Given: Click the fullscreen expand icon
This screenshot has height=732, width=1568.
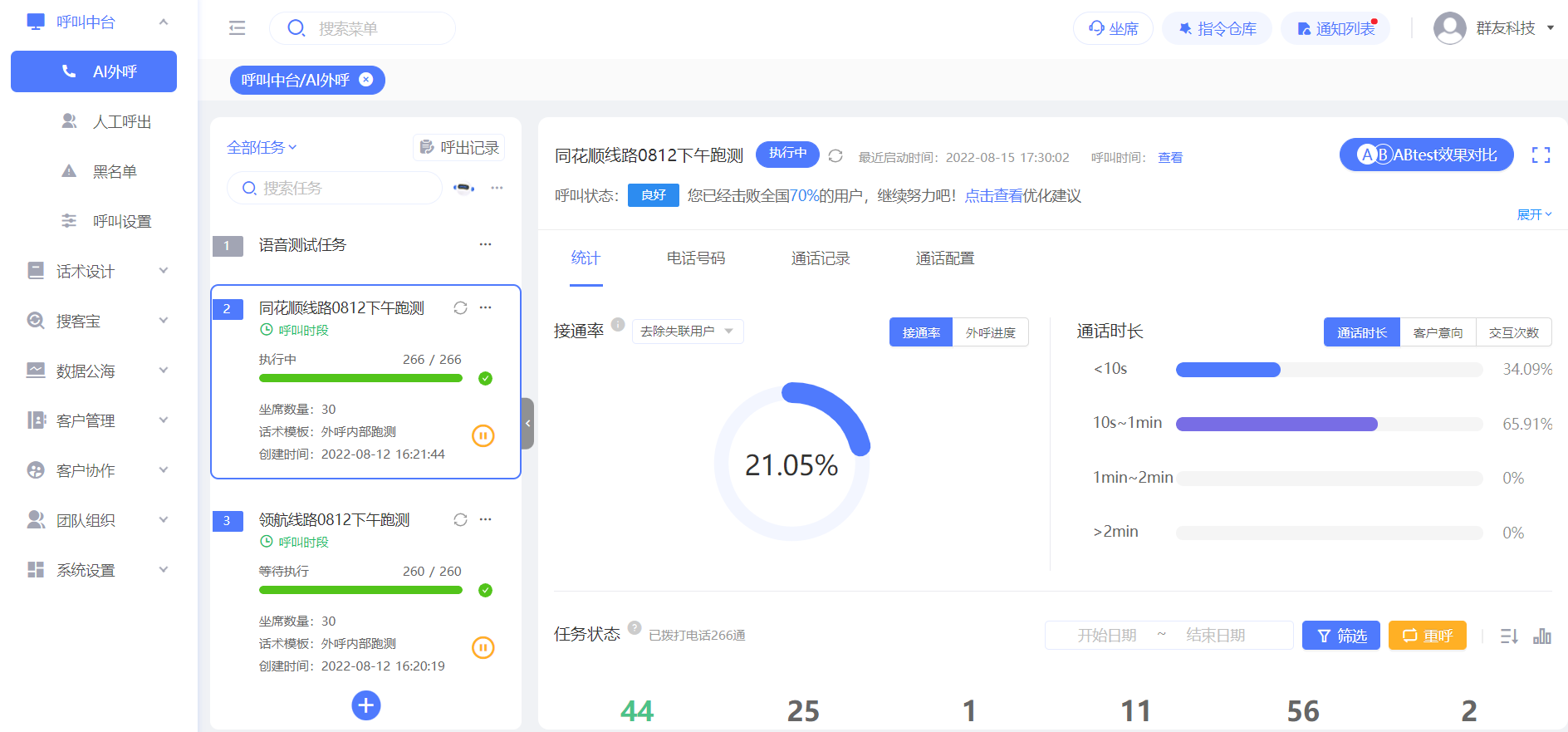Looking at the screenshot, I should pyautogui.click(x=1541, y=155).
